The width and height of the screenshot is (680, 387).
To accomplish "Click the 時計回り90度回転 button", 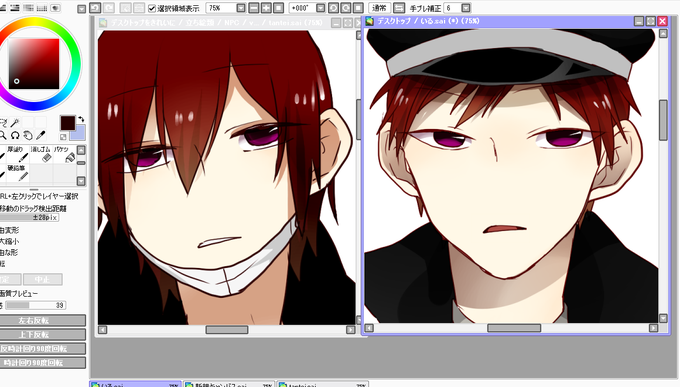I will coord(42,363).
